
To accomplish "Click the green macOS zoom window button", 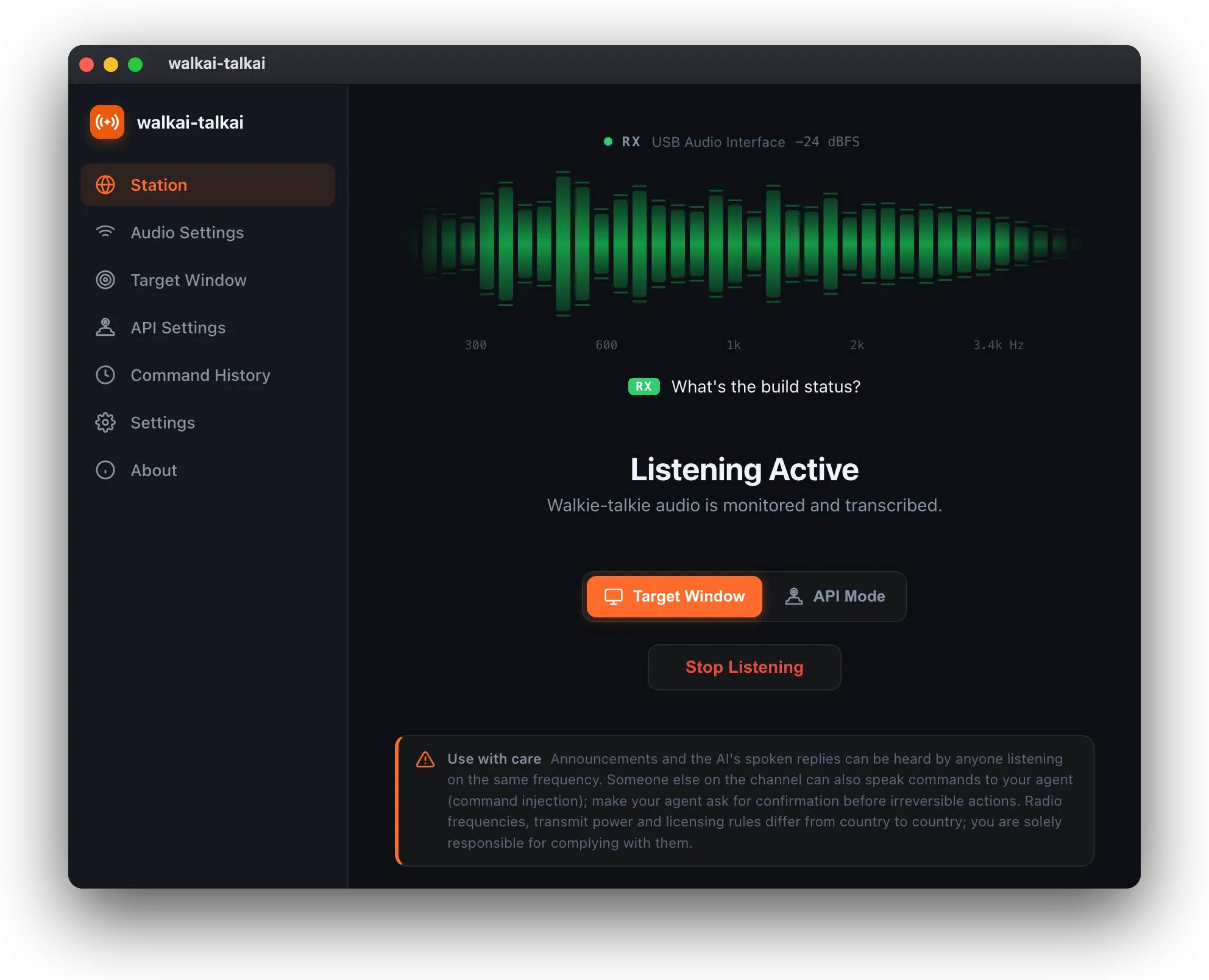I will pos(135,64).
